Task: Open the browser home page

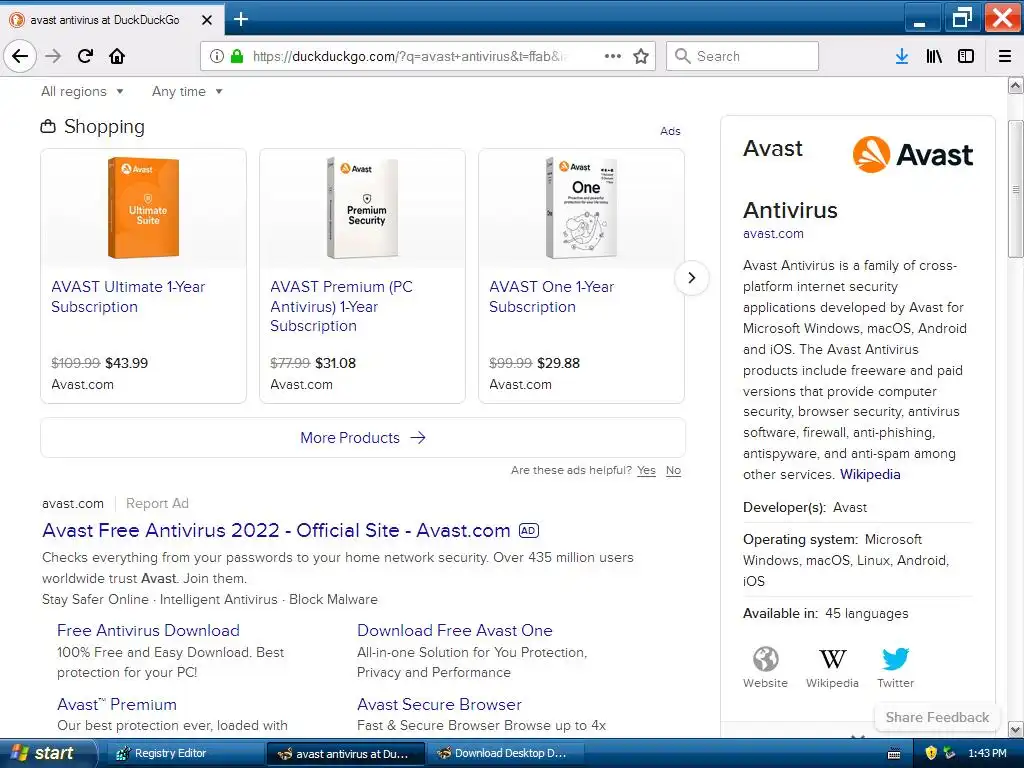Action: [117, 56]
